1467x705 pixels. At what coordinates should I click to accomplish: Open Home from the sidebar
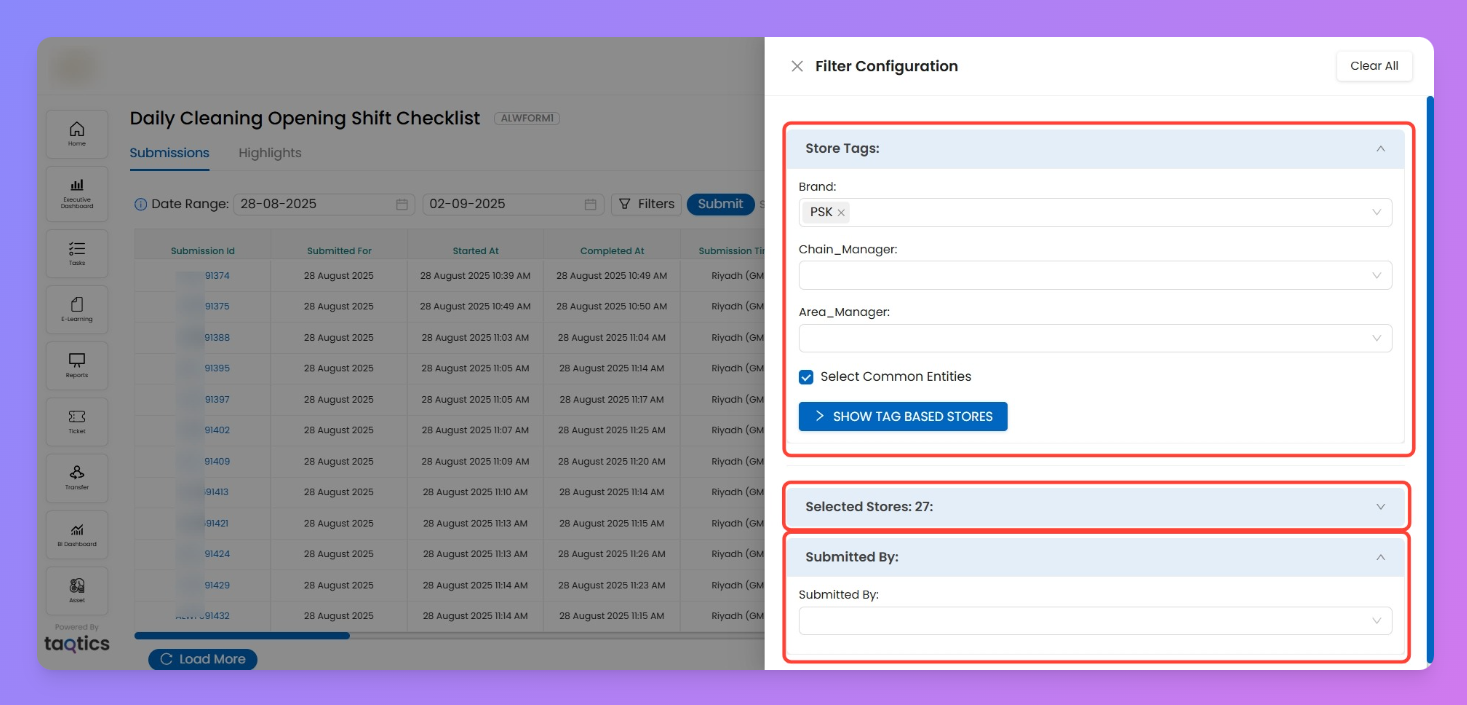pos(77,133)
